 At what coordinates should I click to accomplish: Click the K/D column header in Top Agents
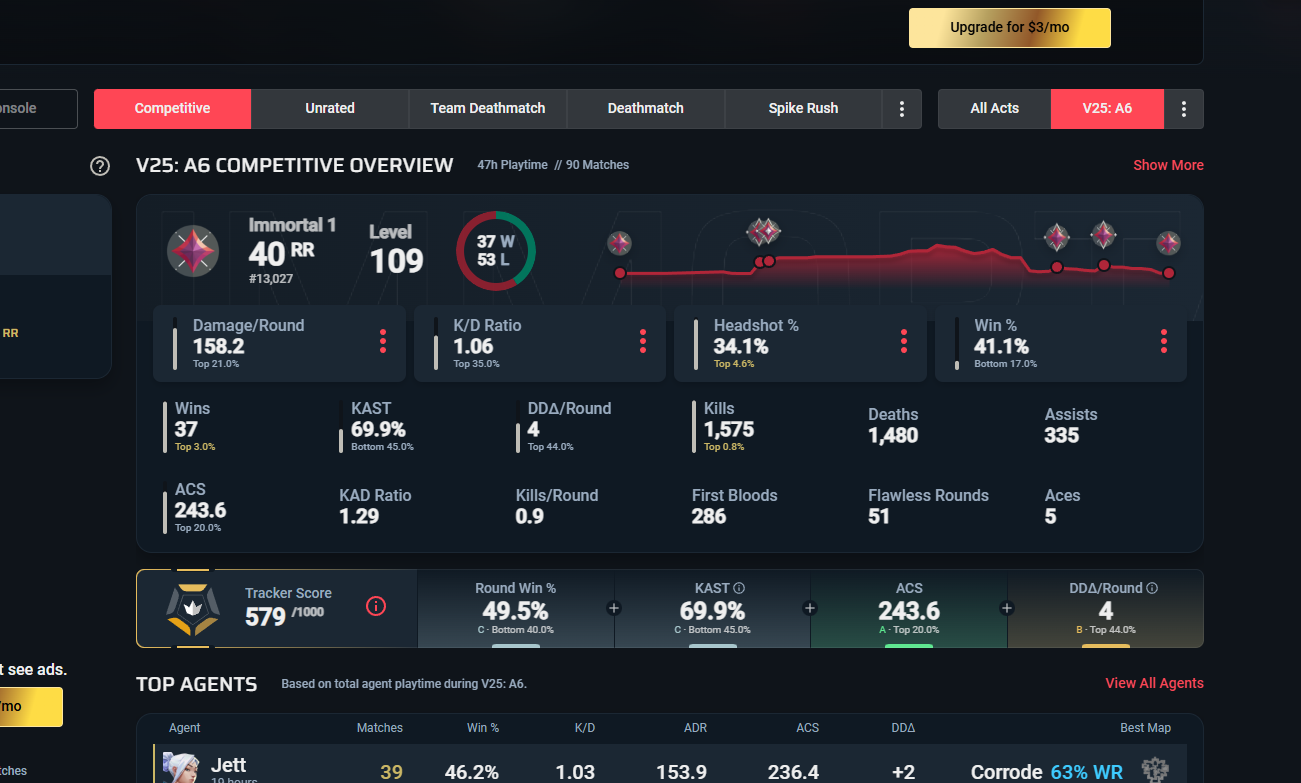coord(585,728)
